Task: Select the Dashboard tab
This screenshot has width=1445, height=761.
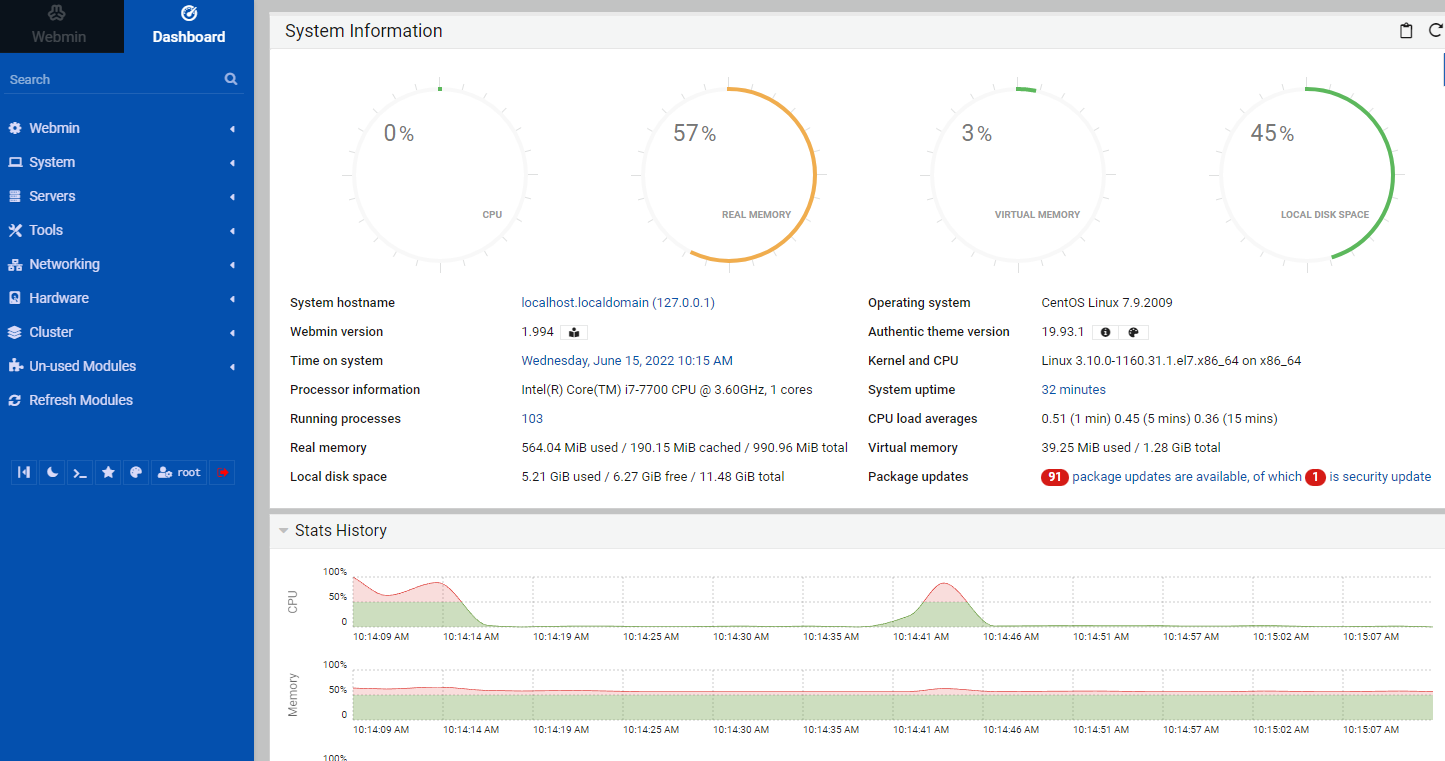Action: click(x=188, y=26)
